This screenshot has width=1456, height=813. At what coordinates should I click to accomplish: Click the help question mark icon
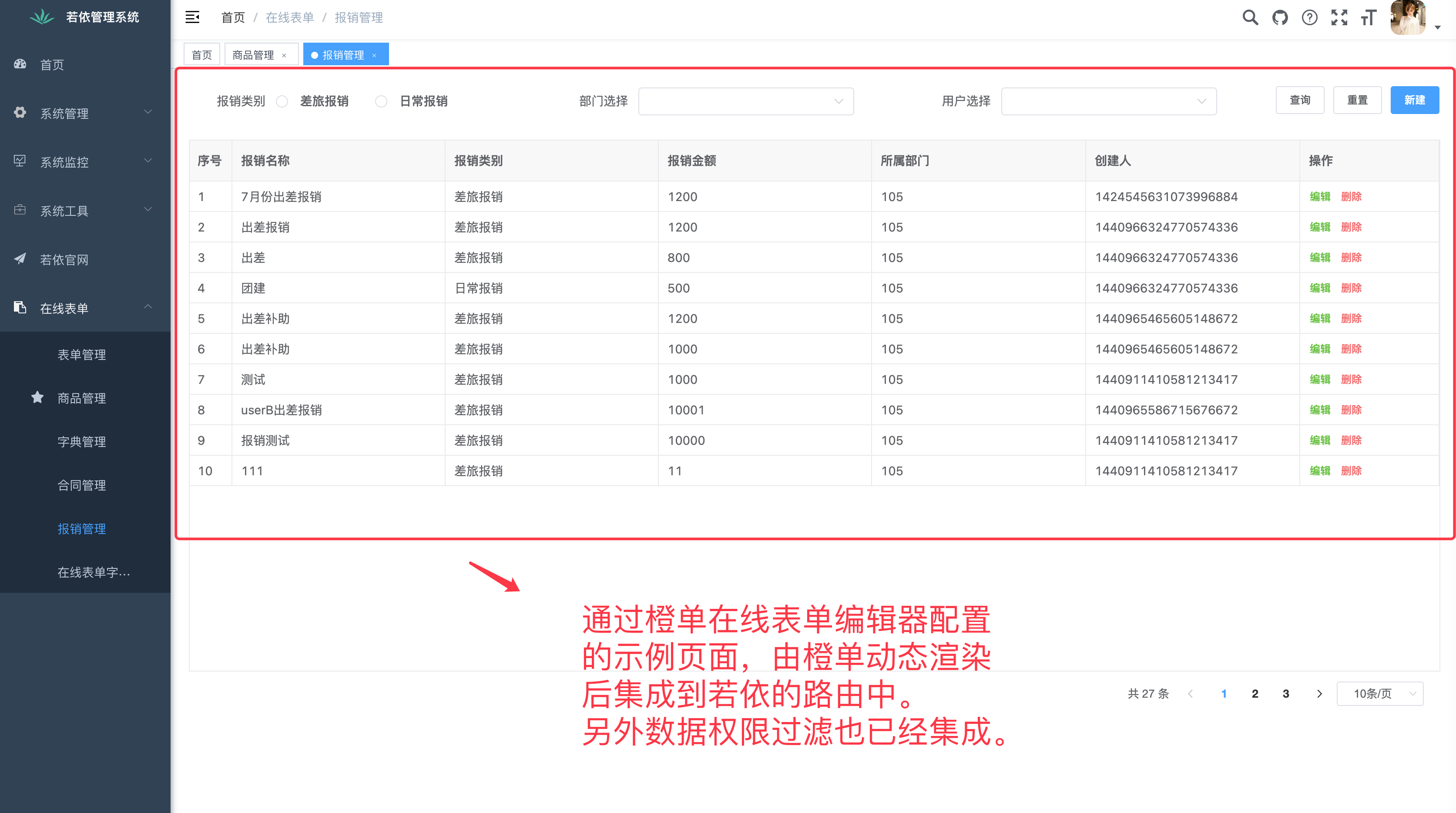tap(1309, 17)
